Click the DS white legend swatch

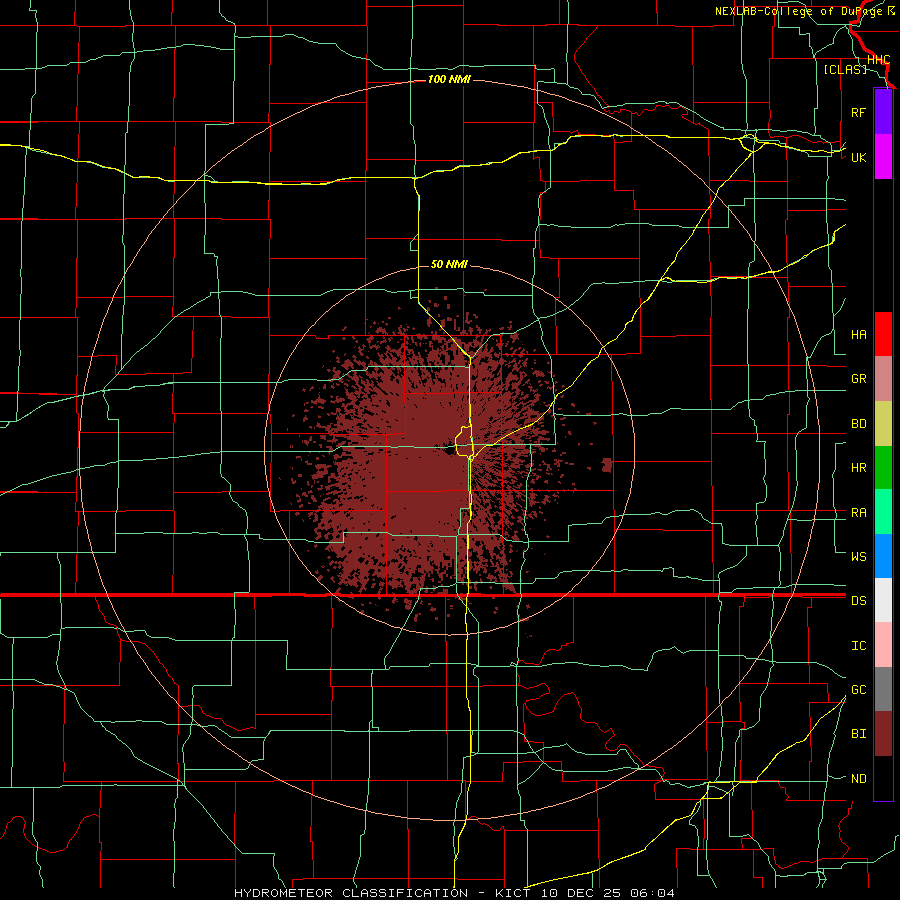coord(883,600)
